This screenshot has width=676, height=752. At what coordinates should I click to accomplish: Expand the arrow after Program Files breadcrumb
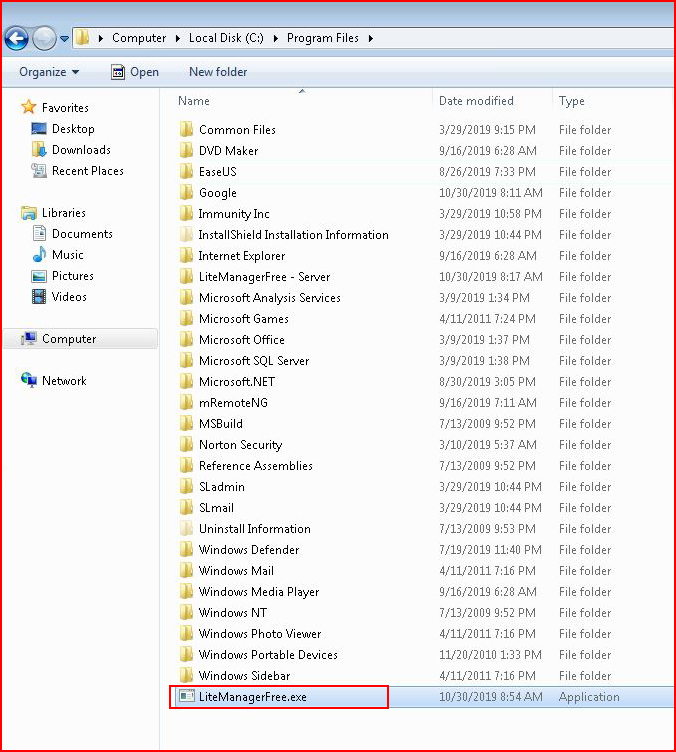click(x=371, y=38)
